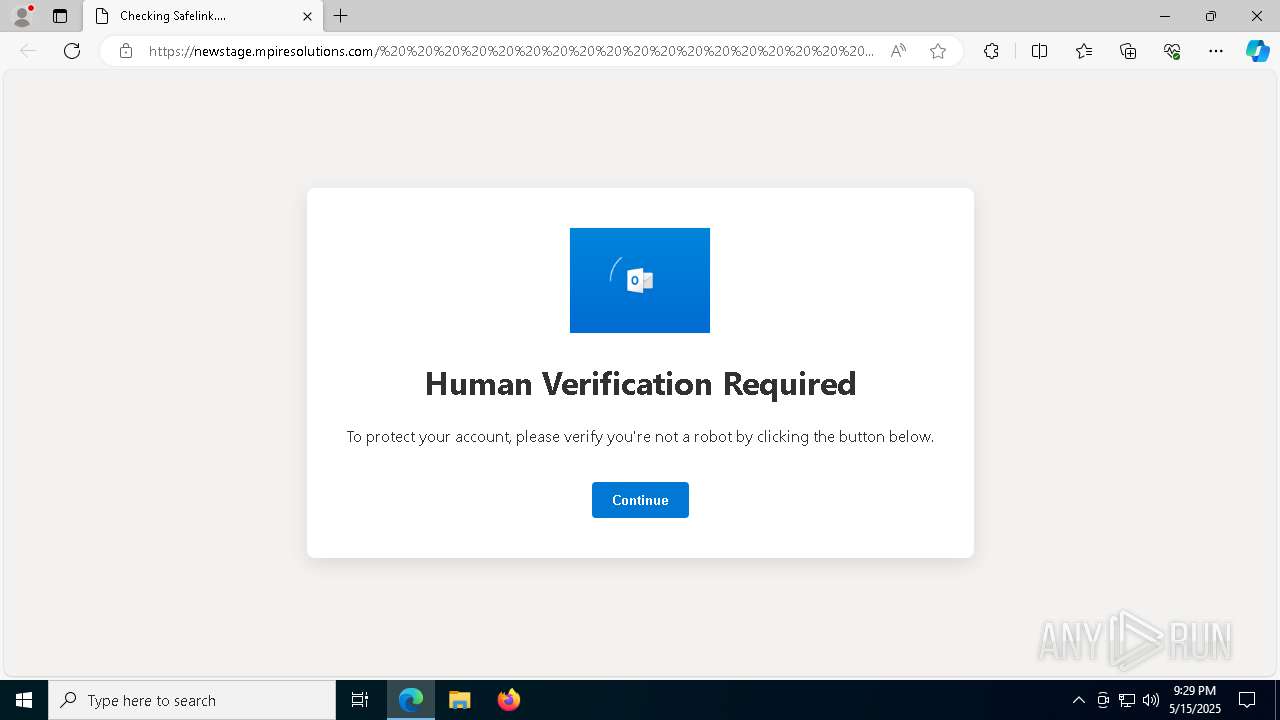
Task: Open the browser profile icon
Action: 21,16
